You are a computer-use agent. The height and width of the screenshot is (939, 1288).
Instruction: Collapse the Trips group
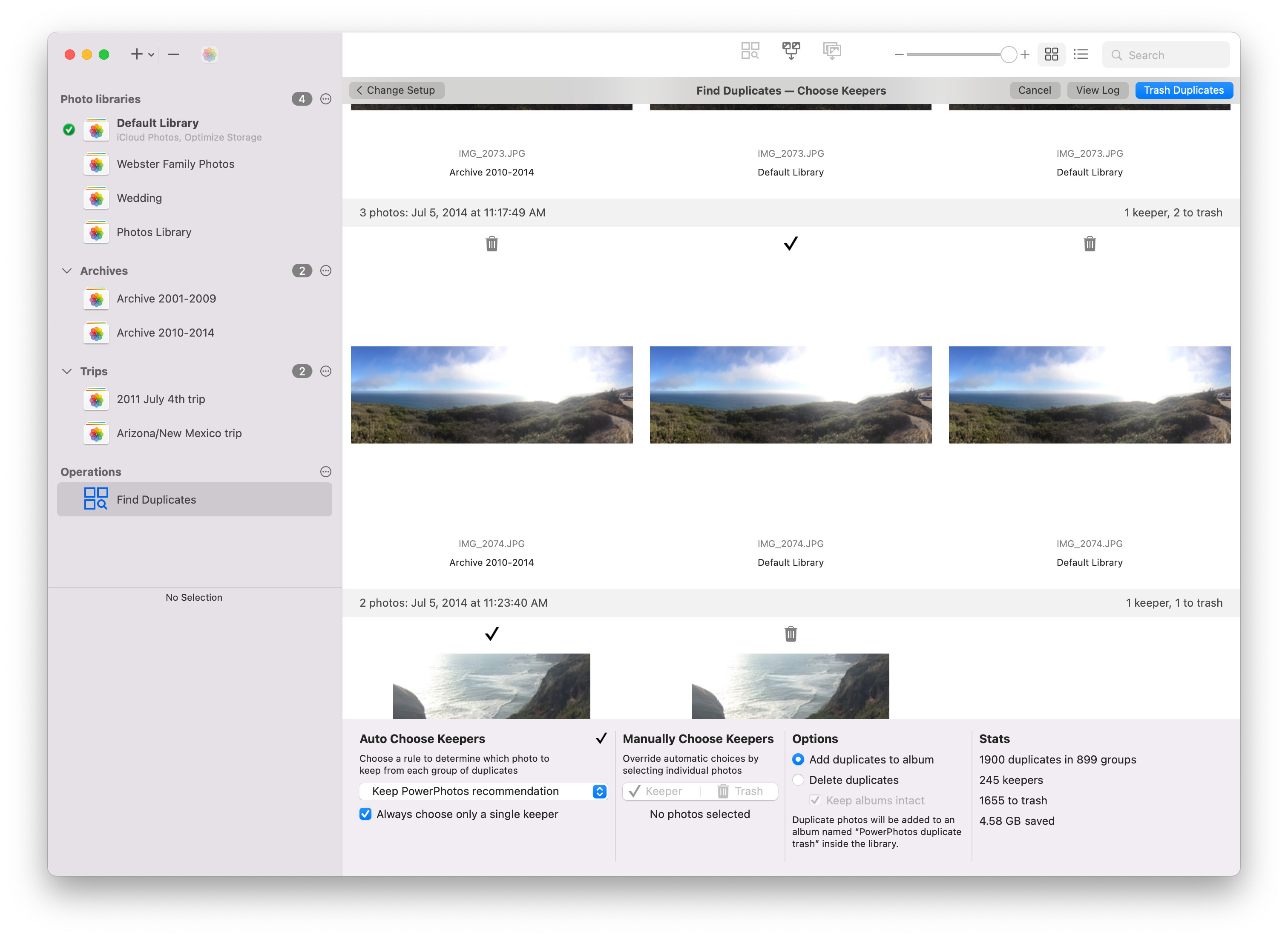pyautogui.click(x=66, y=371)
